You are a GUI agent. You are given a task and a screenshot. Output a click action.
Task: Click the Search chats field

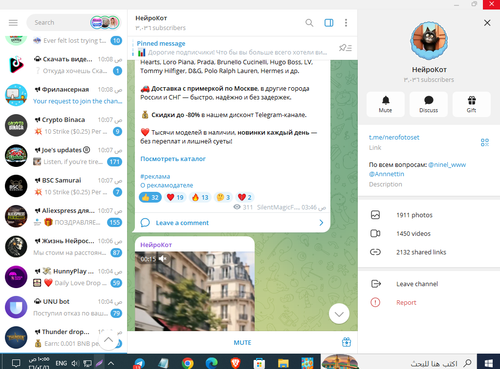pos(60,23)
